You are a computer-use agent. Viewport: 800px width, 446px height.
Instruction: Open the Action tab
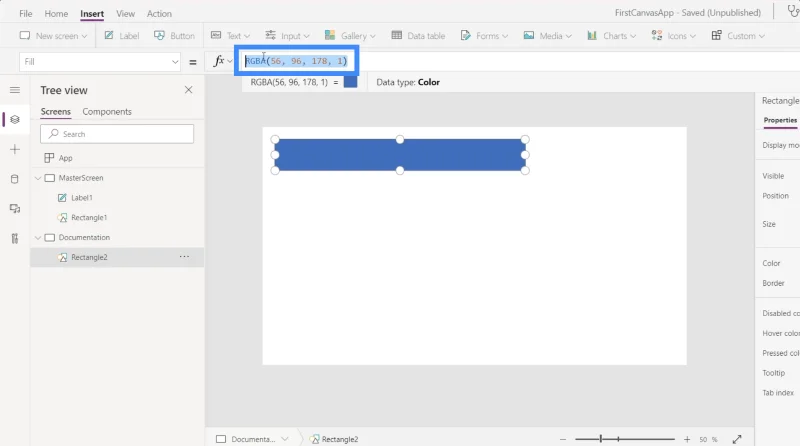coord(159,14)
